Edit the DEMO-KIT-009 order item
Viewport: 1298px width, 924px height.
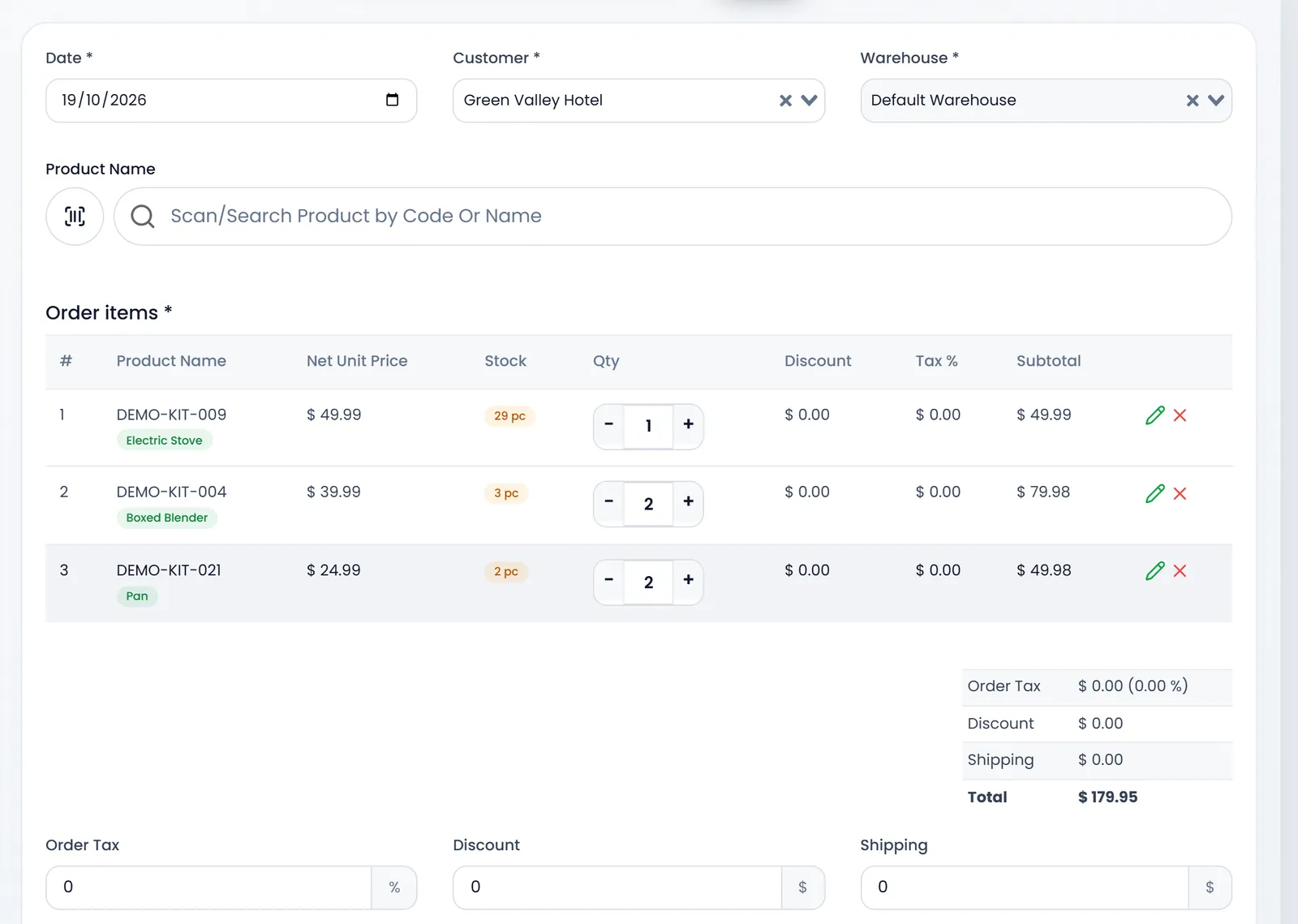click(1155, 415)
